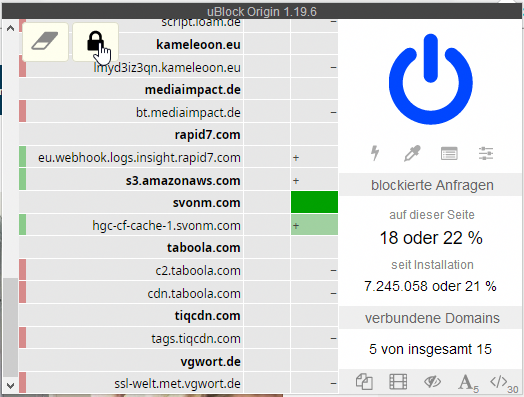Toggle the pop-up blocking icon
Viewport: 524px width, 397px height.
364,382
